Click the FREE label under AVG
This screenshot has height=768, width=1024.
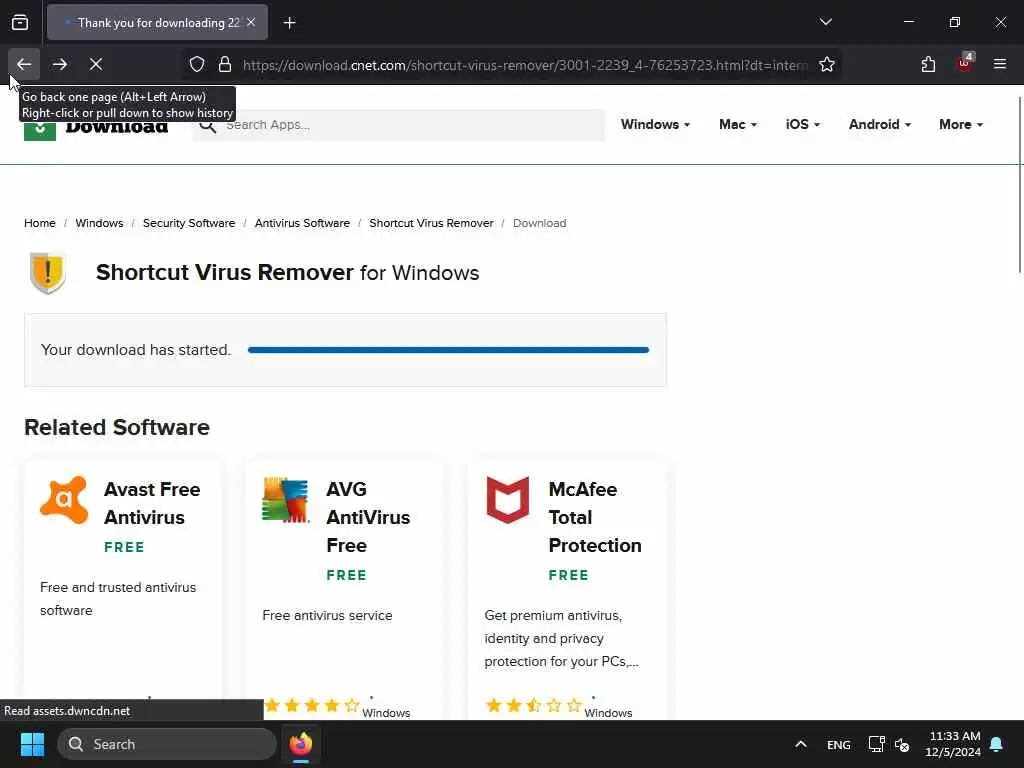click(x=346, y=575)
